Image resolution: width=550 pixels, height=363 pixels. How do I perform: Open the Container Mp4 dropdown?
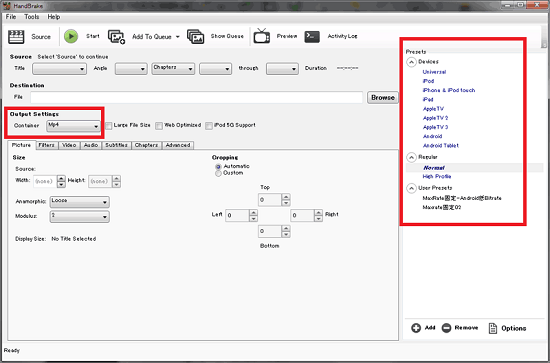coord(73,126)
